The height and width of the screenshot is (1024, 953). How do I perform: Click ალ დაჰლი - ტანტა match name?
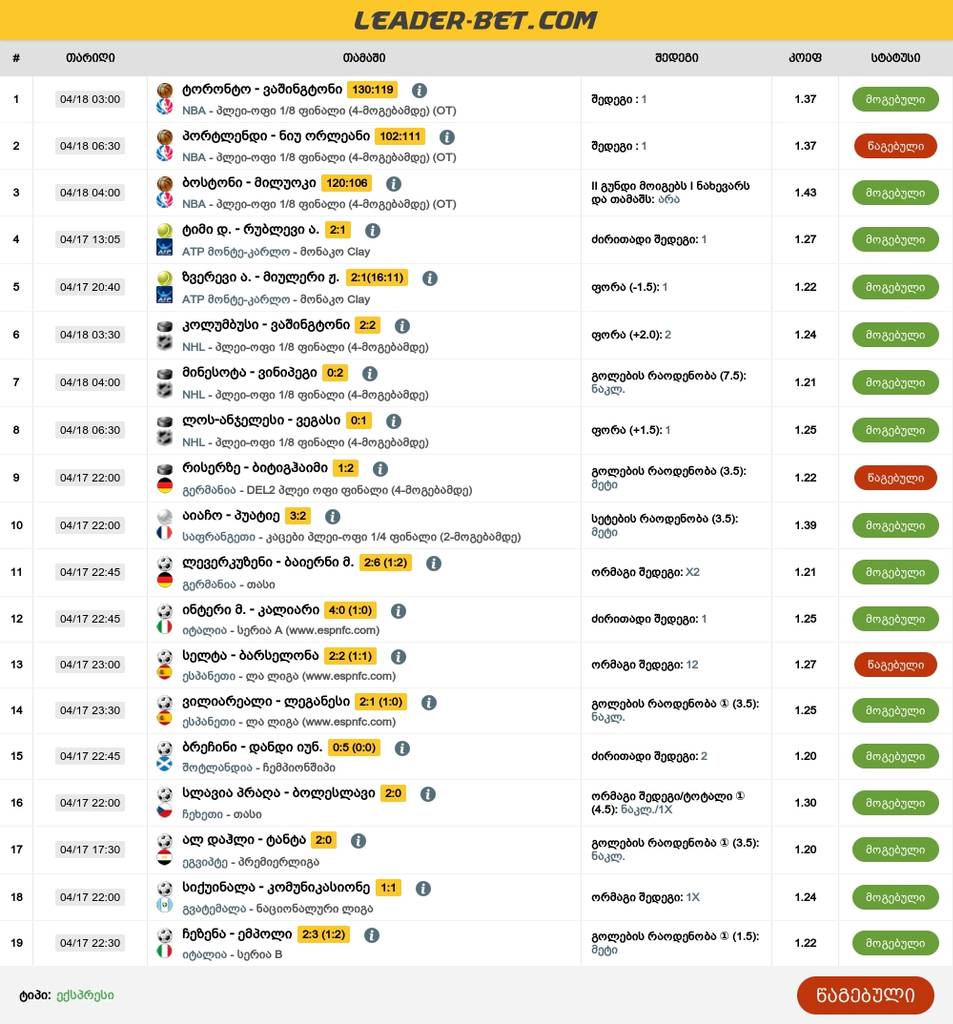tap(244, 840)
